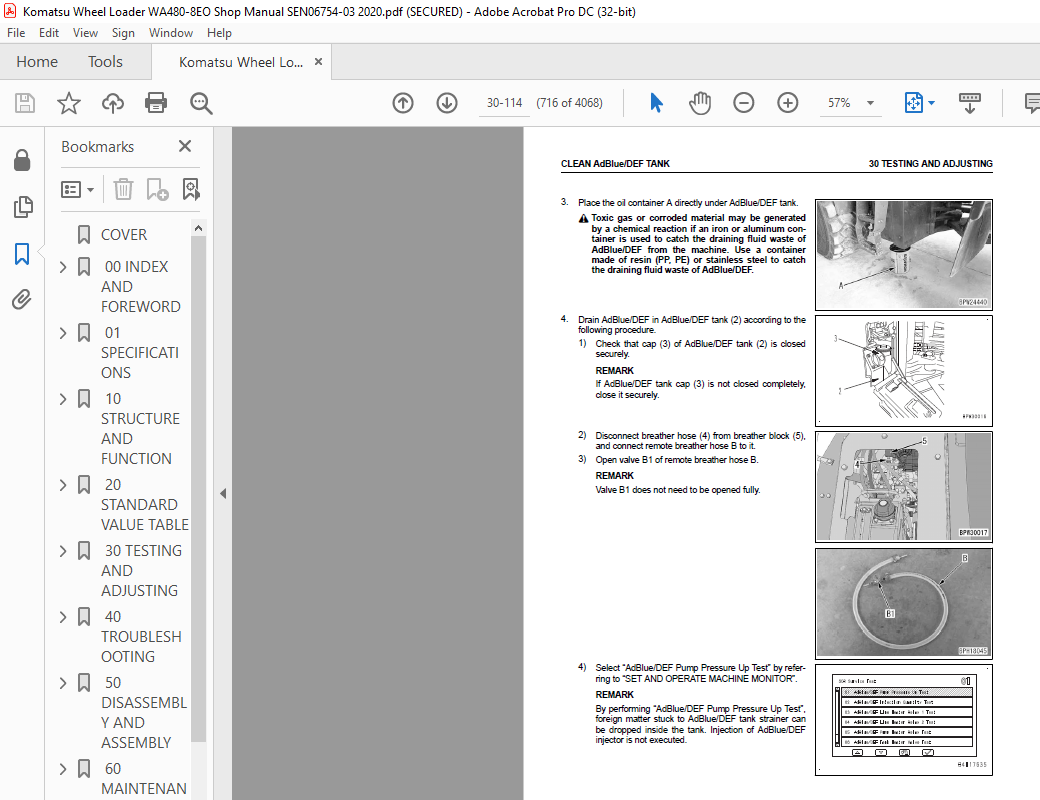Click the Save file icon

coord(25,103)
